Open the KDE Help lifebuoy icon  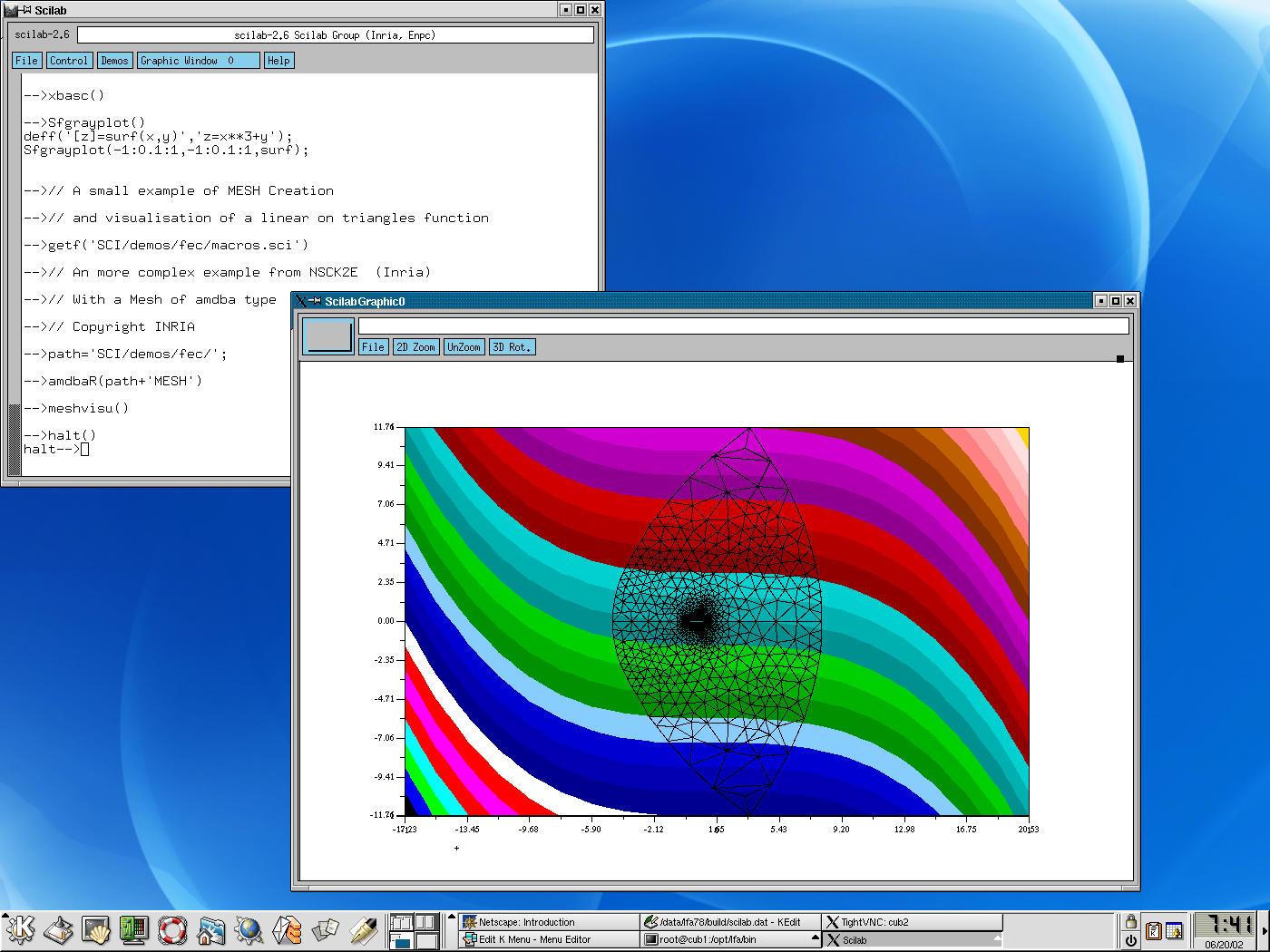(x=172, y=931)
